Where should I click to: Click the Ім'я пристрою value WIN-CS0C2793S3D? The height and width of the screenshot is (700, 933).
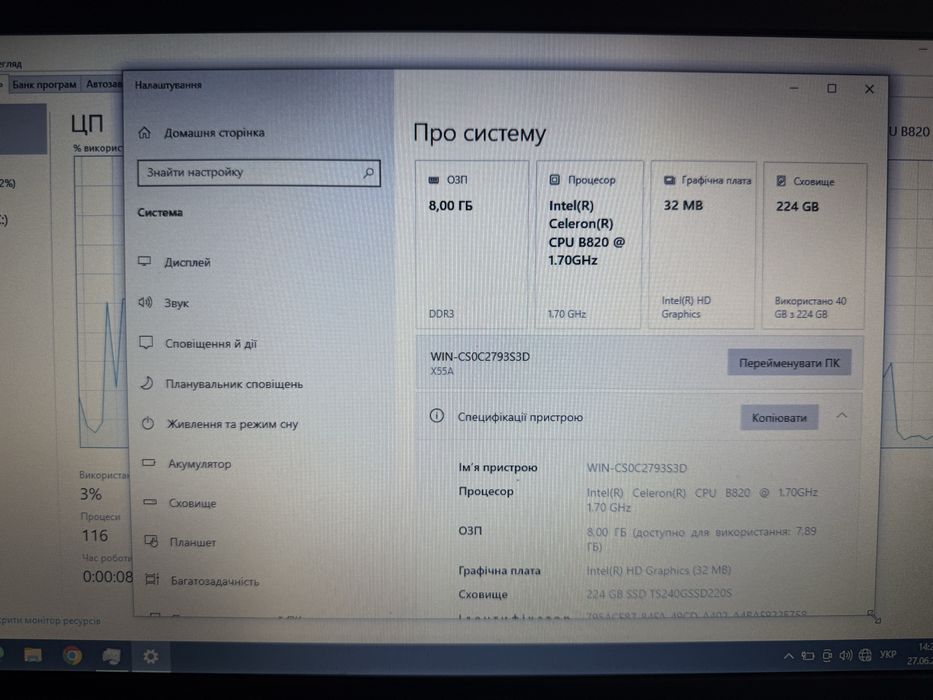637,468
